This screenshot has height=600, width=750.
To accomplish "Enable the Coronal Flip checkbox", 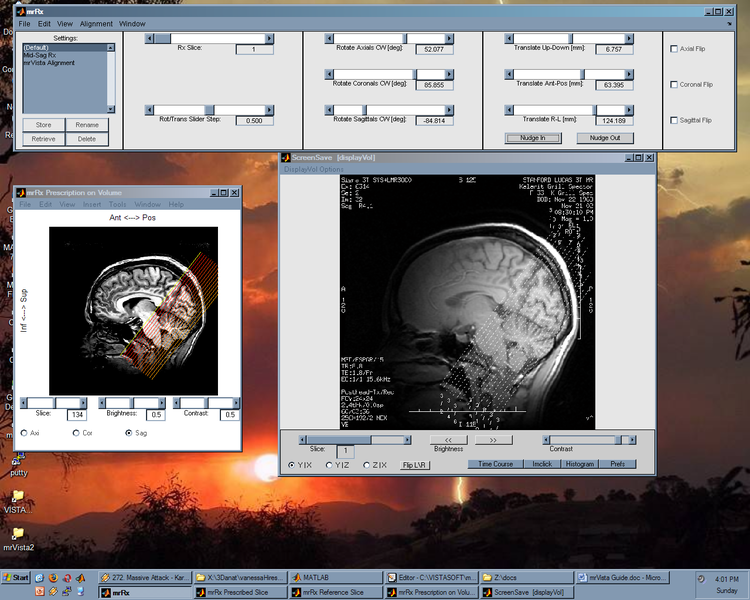I will coord(673,85).
